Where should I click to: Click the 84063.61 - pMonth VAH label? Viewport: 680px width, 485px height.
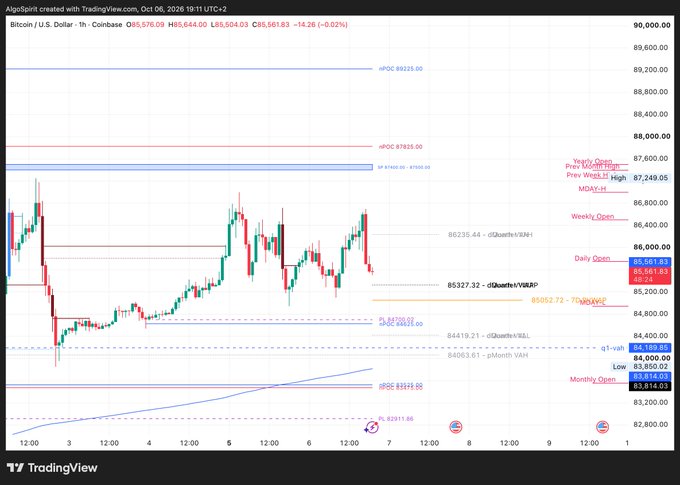pyautogui.click(x=487, y=355)
